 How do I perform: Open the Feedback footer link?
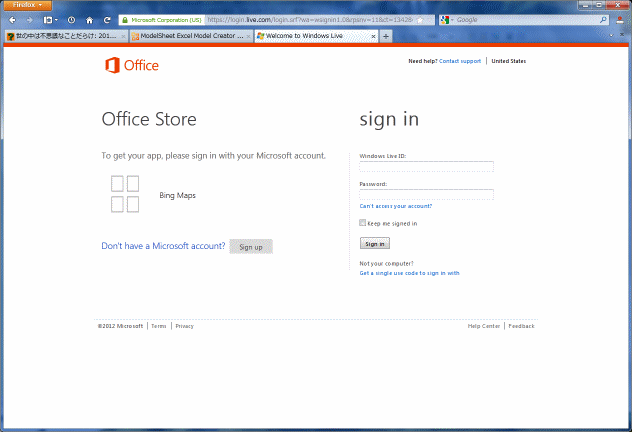(522, 326)
